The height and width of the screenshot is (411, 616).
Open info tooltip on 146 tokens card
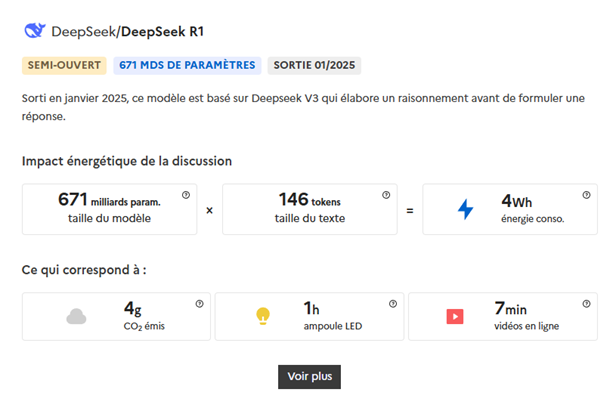pyautogui.click(x=386, y=195)
